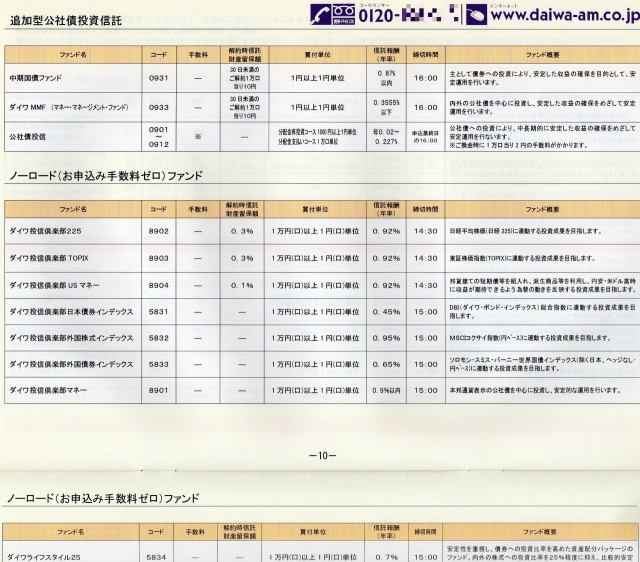Click the 0.65% trust fee cell
640x562 pixels.
pyautogui.click(x=386, y=364)
